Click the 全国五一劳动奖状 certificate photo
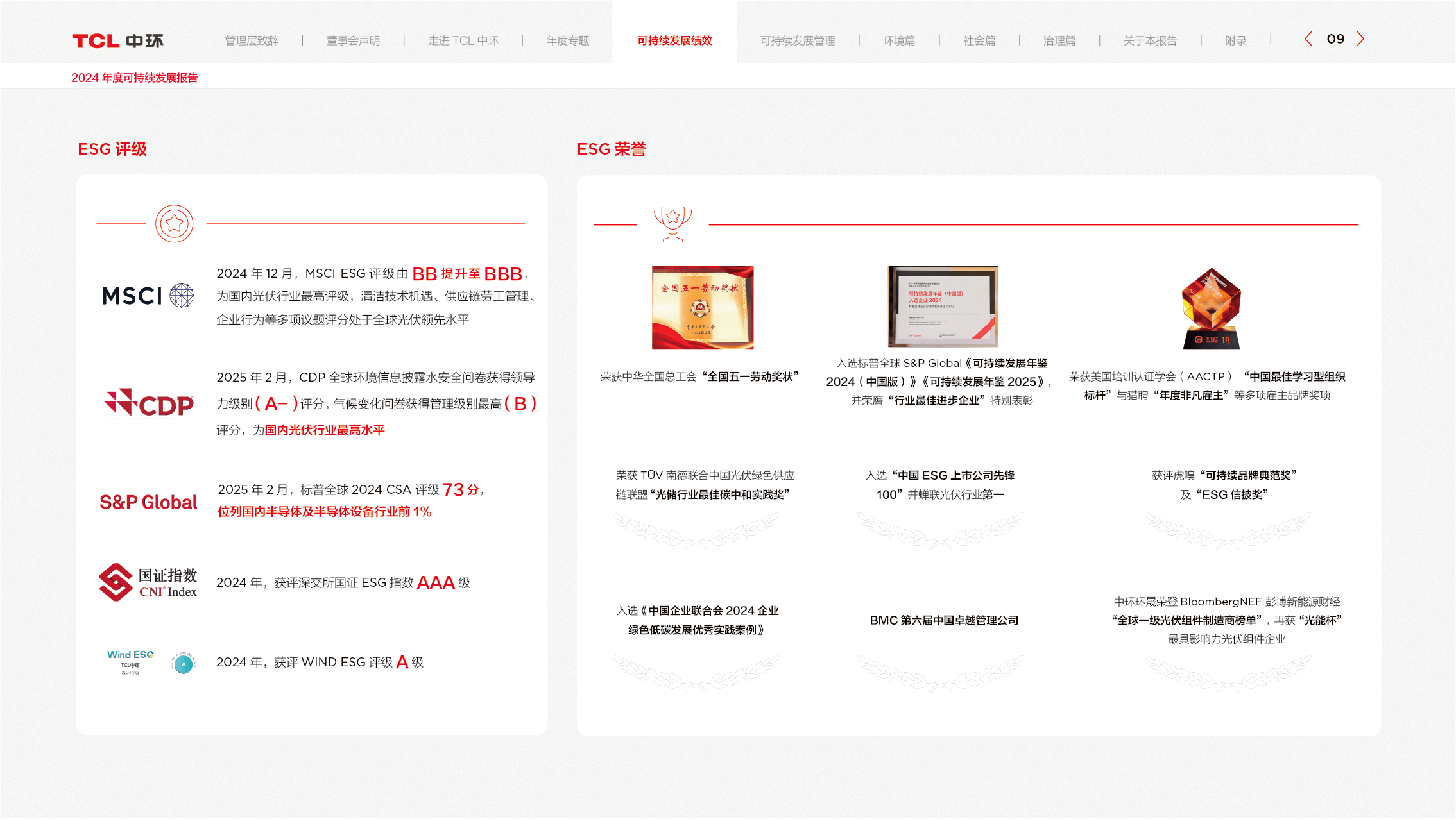 pos(703,307)
